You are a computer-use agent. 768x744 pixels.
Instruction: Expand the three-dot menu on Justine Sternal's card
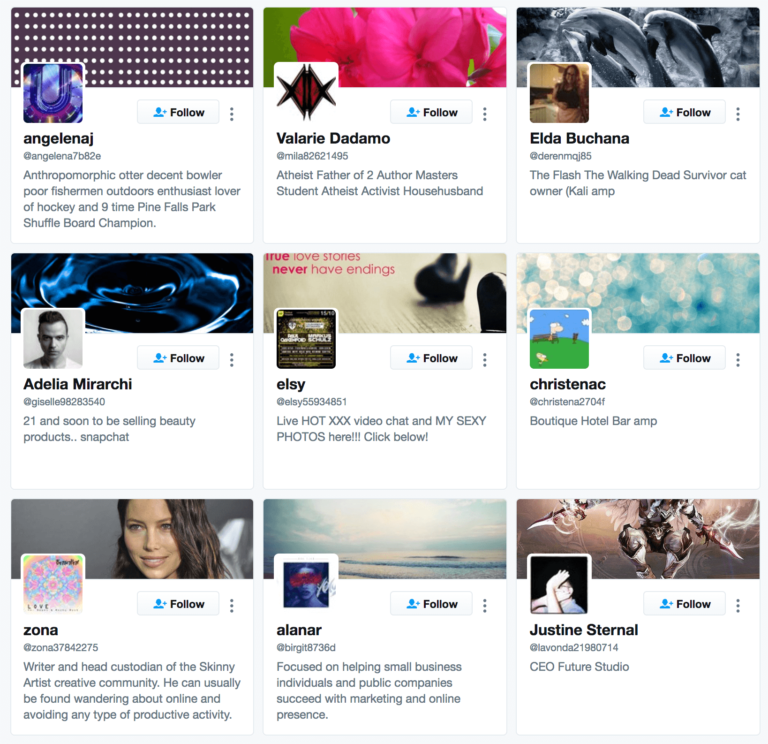click(x=738, y=605)
